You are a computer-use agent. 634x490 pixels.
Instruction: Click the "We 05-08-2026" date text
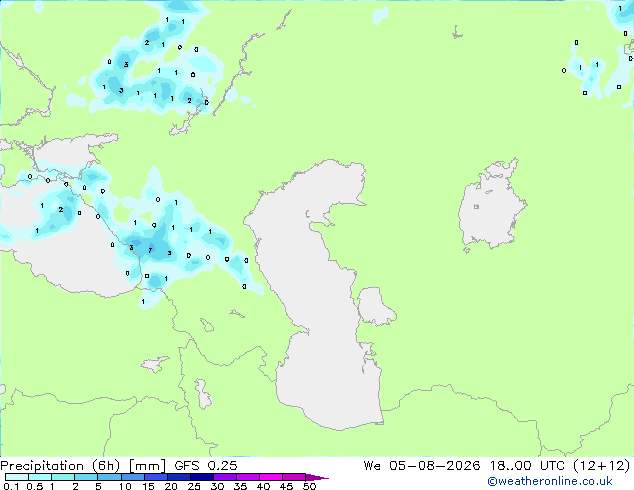tap(422, 466)
